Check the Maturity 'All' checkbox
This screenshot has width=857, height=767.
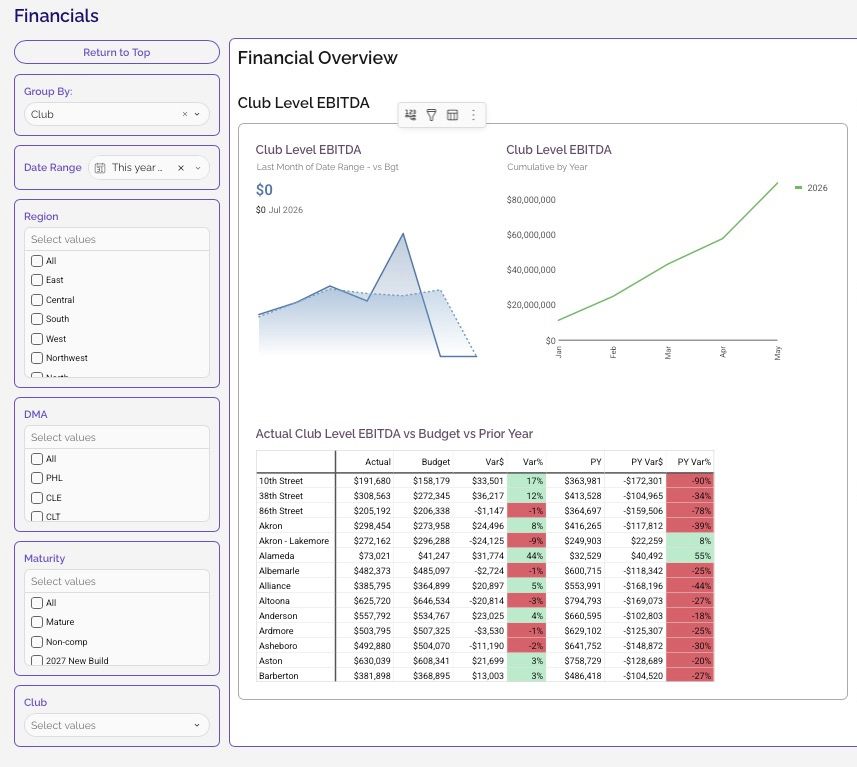click(37, 602)
